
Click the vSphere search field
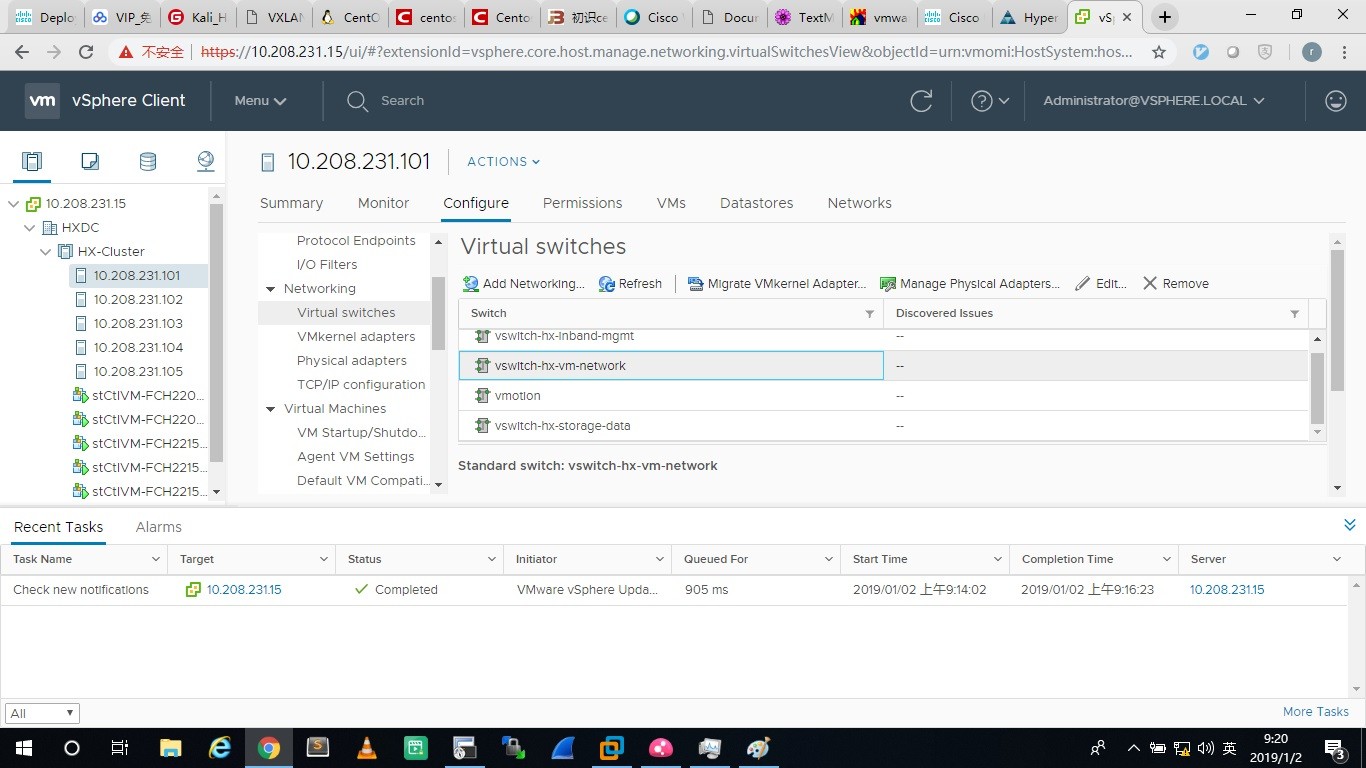402,100
